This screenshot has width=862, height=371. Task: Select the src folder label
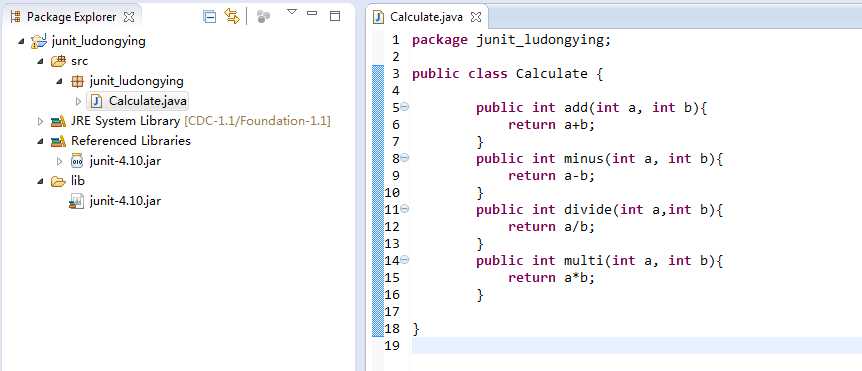coord(79,61)
